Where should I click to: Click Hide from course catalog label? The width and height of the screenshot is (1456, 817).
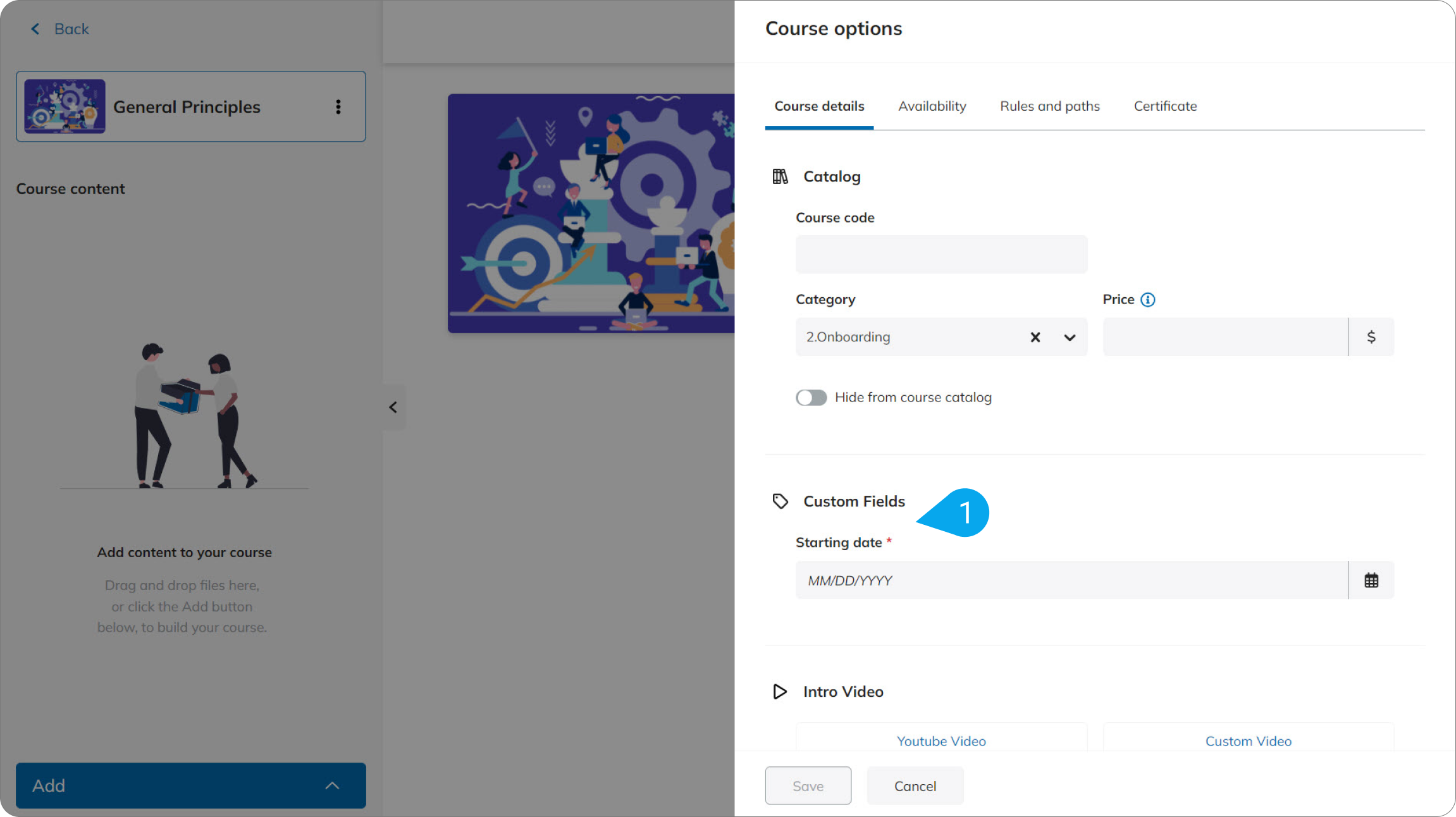(x=913, y=398)
